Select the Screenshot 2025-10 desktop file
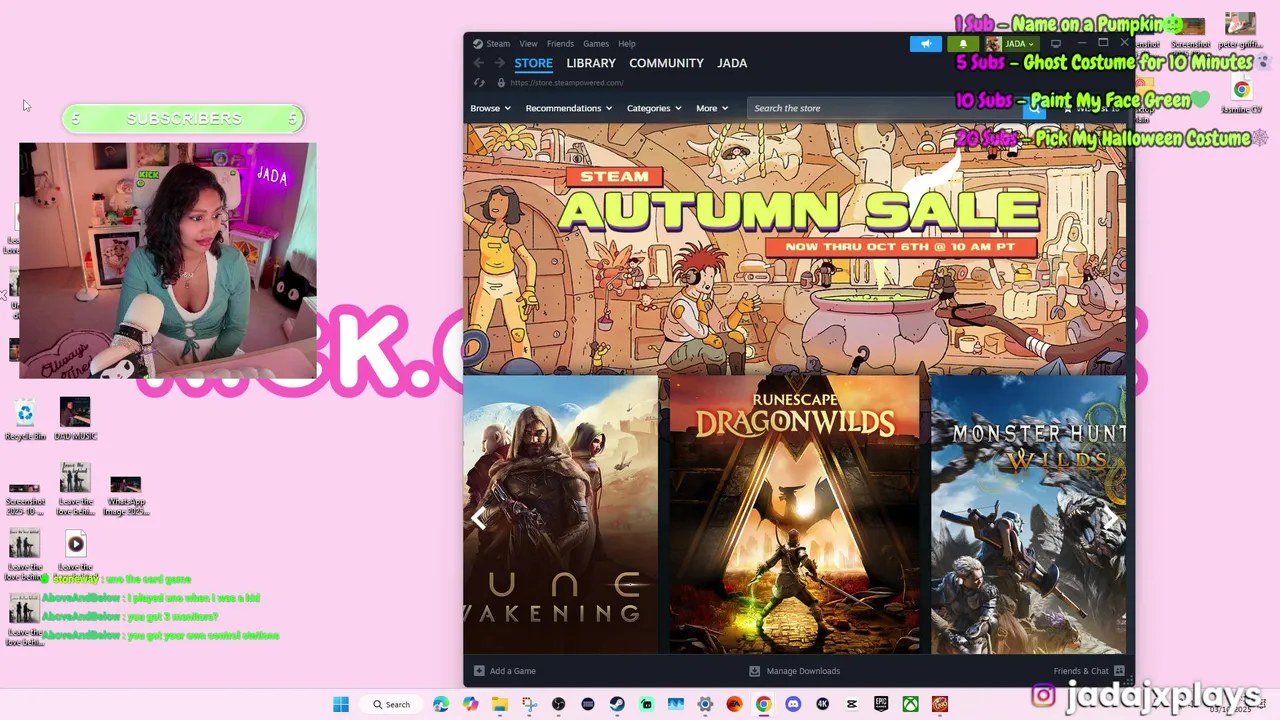 pos(25,498)
